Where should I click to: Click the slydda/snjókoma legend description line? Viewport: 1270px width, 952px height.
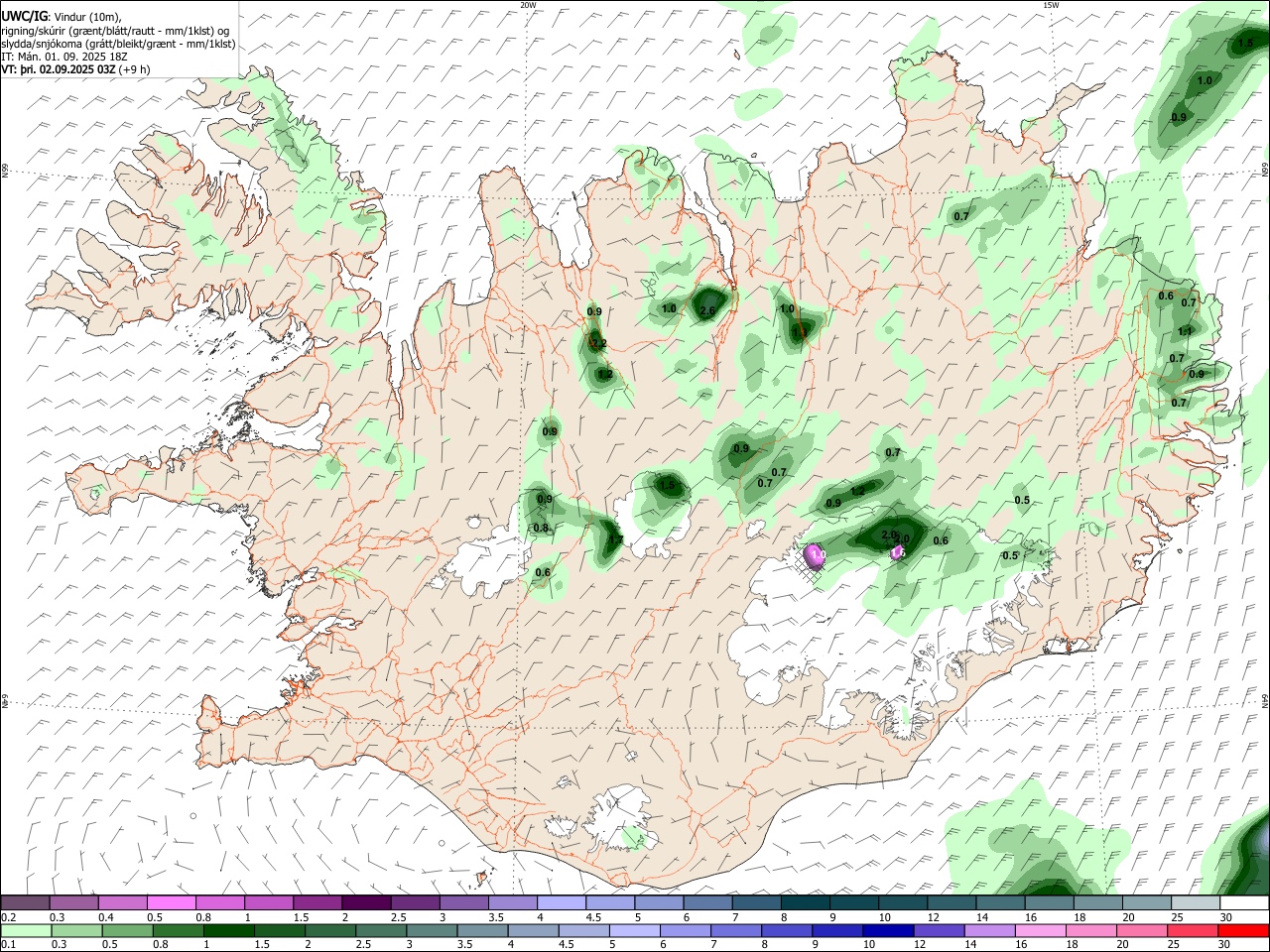click(118, 44)
